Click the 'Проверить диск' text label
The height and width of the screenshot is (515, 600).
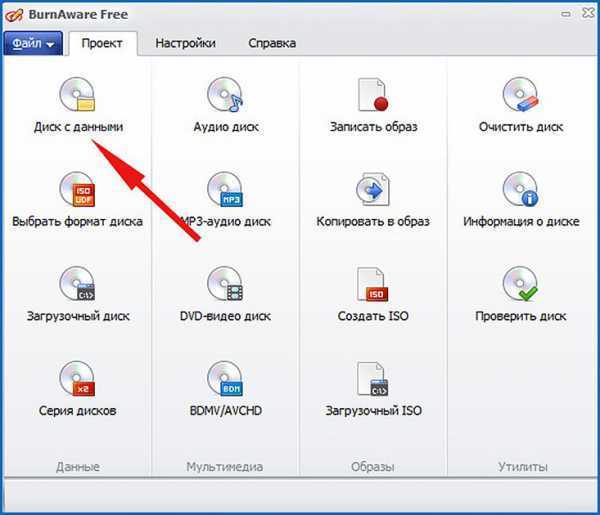click(521, 316)
